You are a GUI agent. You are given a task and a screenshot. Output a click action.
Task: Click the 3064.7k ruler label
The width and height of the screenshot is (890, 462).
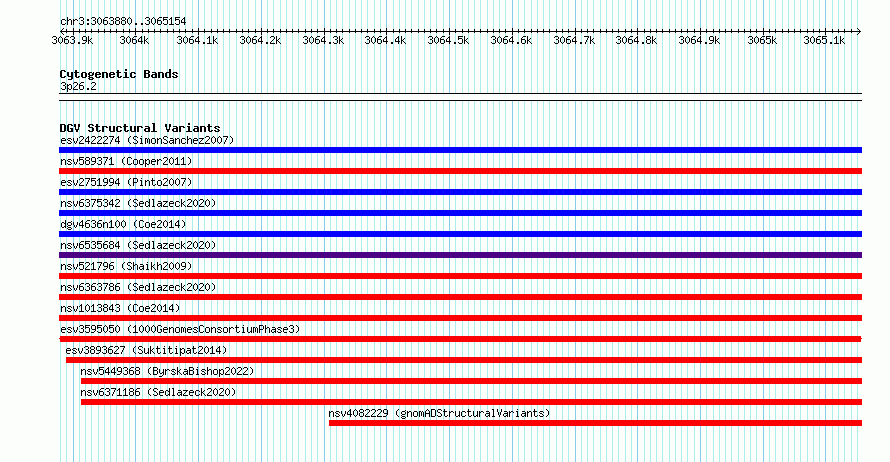click(x=574, y=41)
